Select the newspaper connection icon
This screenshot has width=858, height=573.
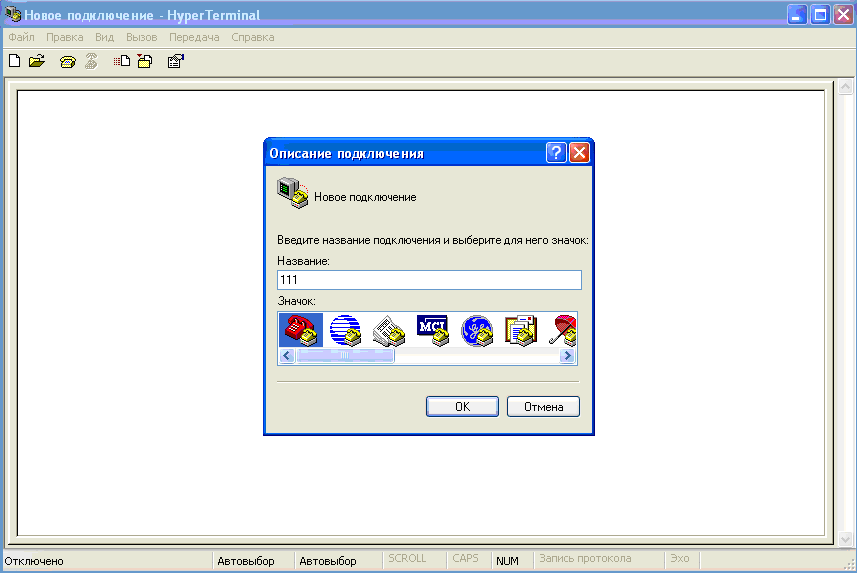tap(389, 330)
